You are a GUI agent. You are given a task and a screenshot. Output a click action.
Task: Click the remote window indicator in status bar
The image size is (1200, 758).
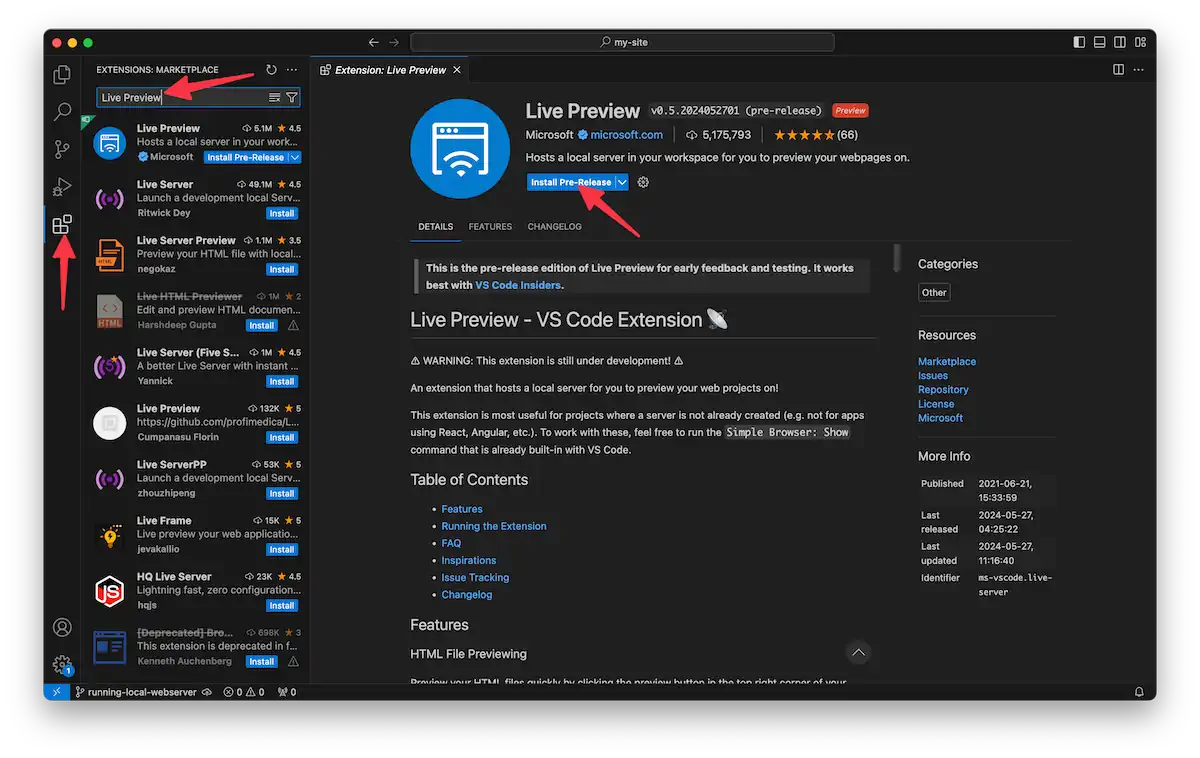point(57,691)
